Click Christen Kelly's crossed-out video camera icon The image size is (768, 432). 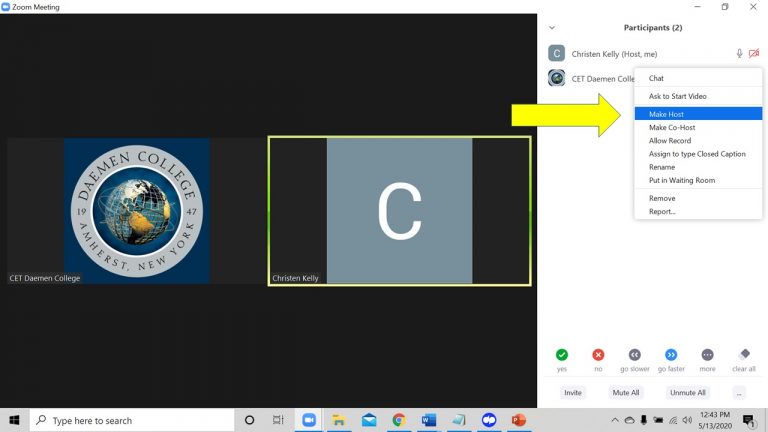(x=754, y=53)
